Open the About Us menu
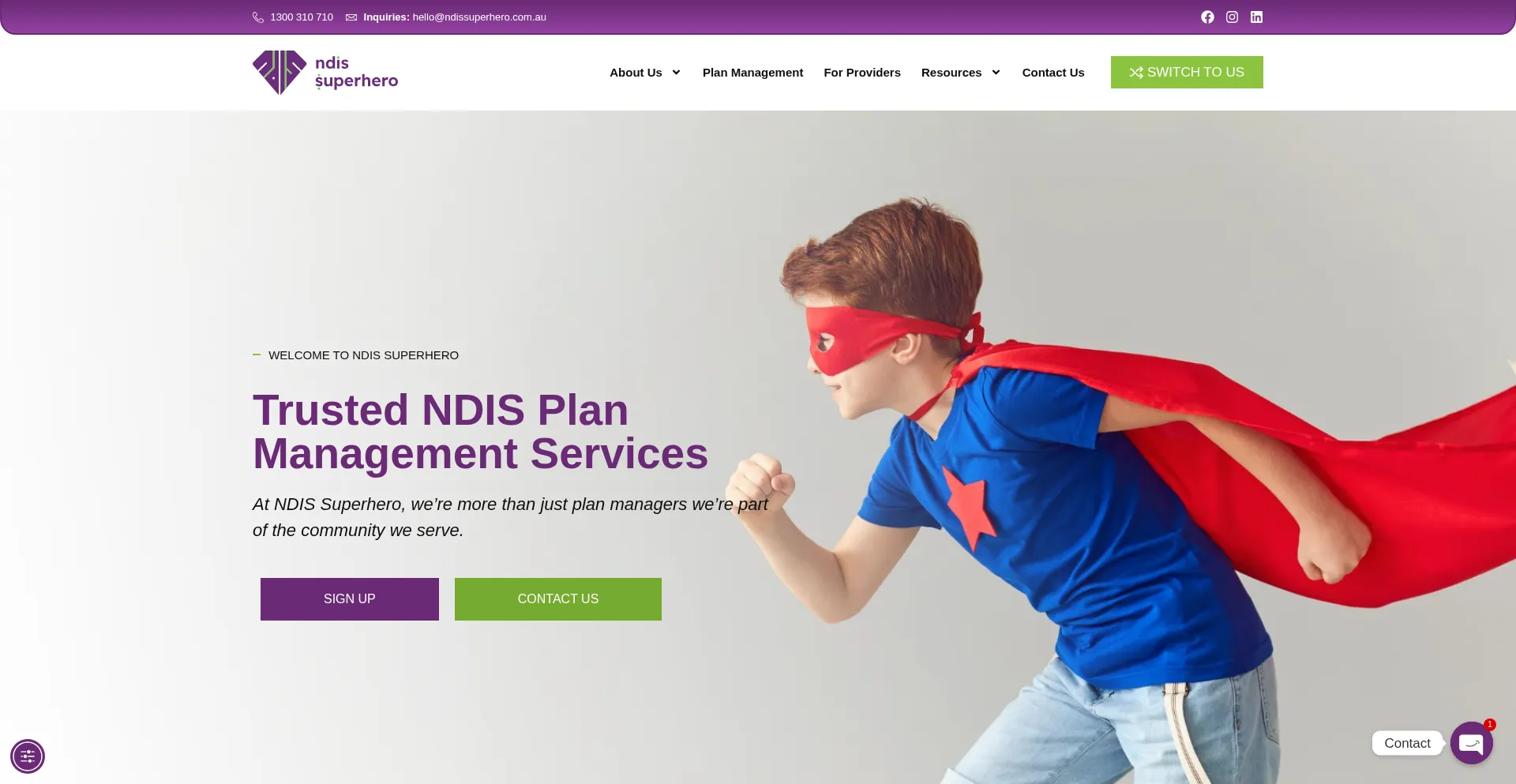Viewport: 1516px width, 784px height. coord(636,73)
